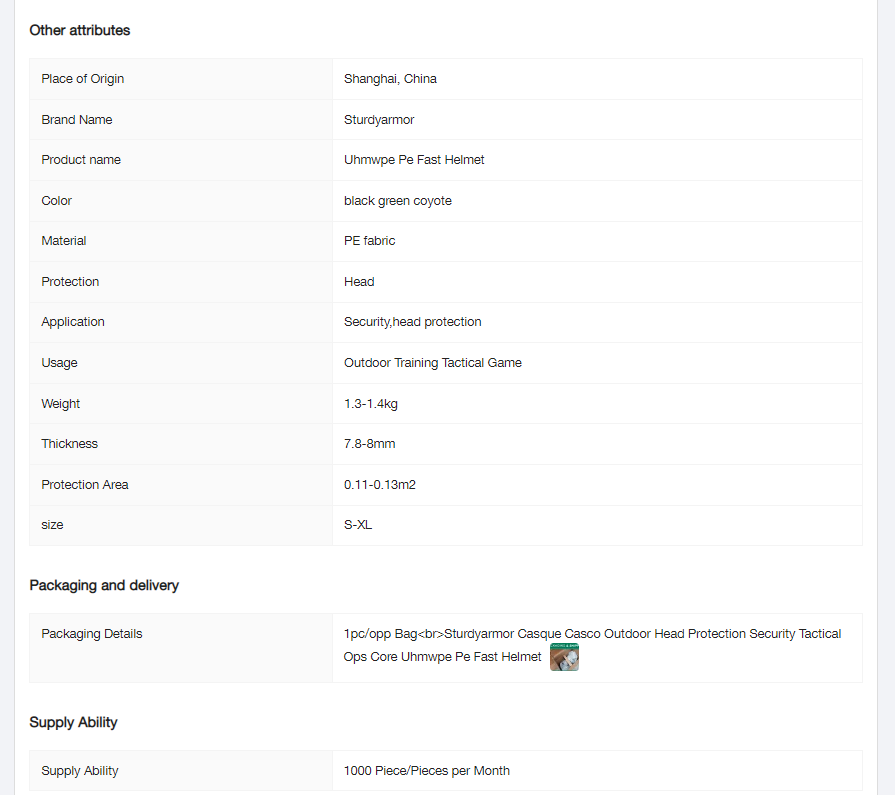Click the "Packaging and delivery" heading

pos(104,585)
